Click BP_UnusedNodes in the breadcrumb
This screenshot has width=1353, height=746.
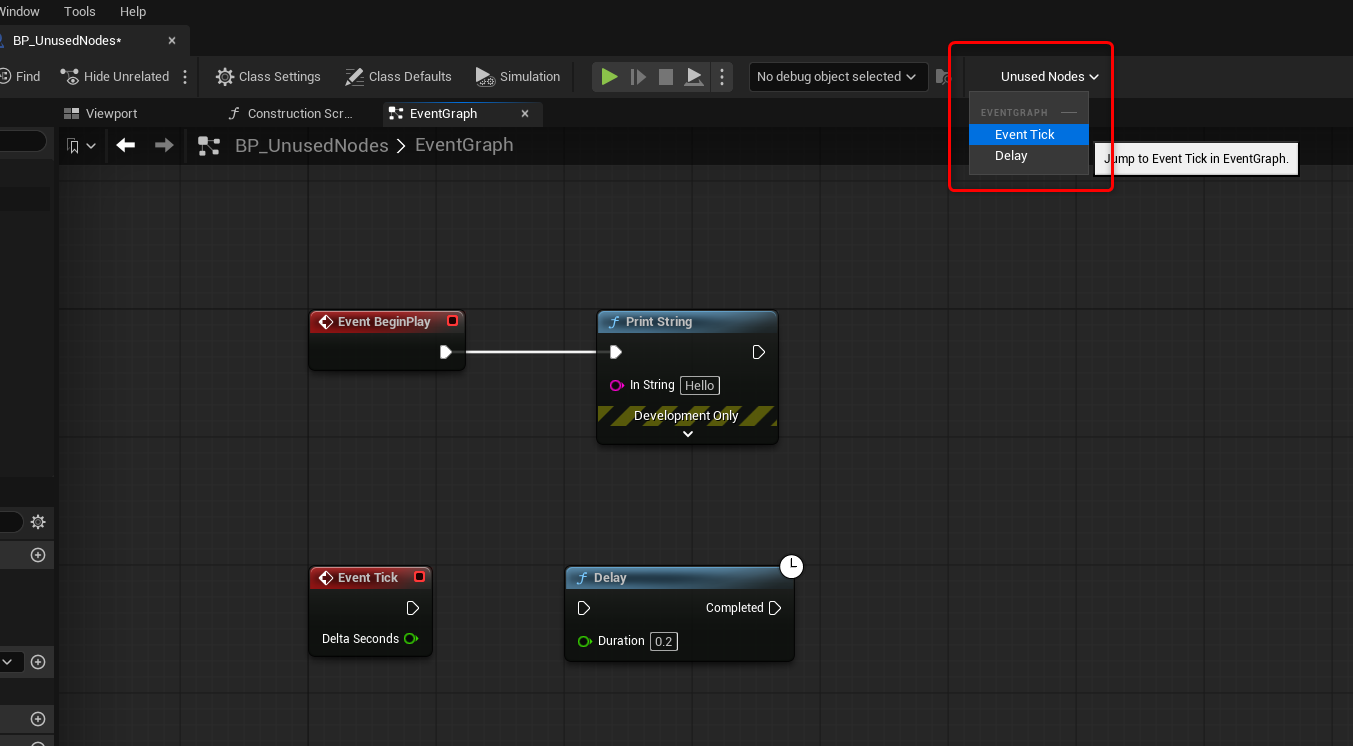click(x=311, y=146)
